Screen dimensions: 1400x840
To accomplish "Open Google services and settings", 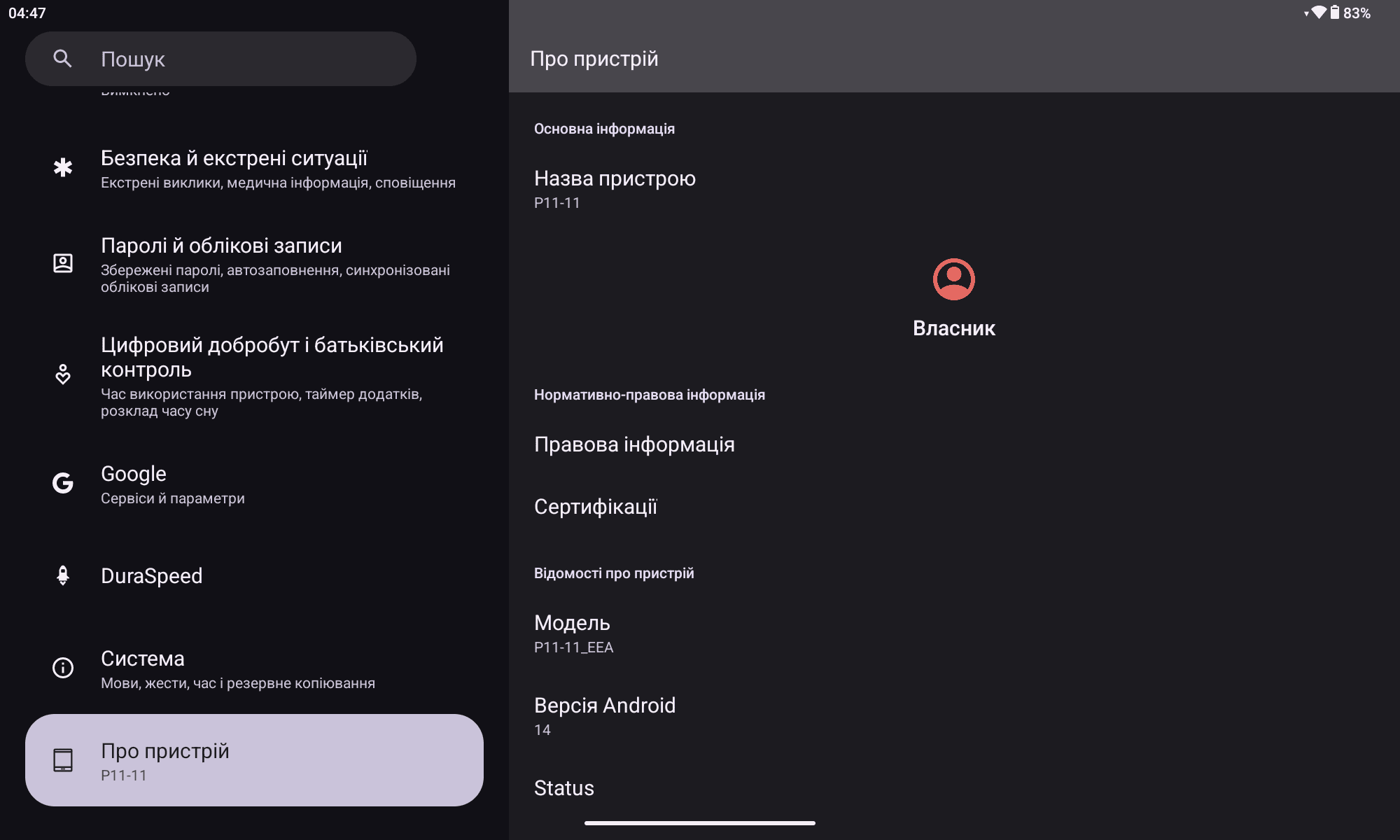I will tap(254, 483).
